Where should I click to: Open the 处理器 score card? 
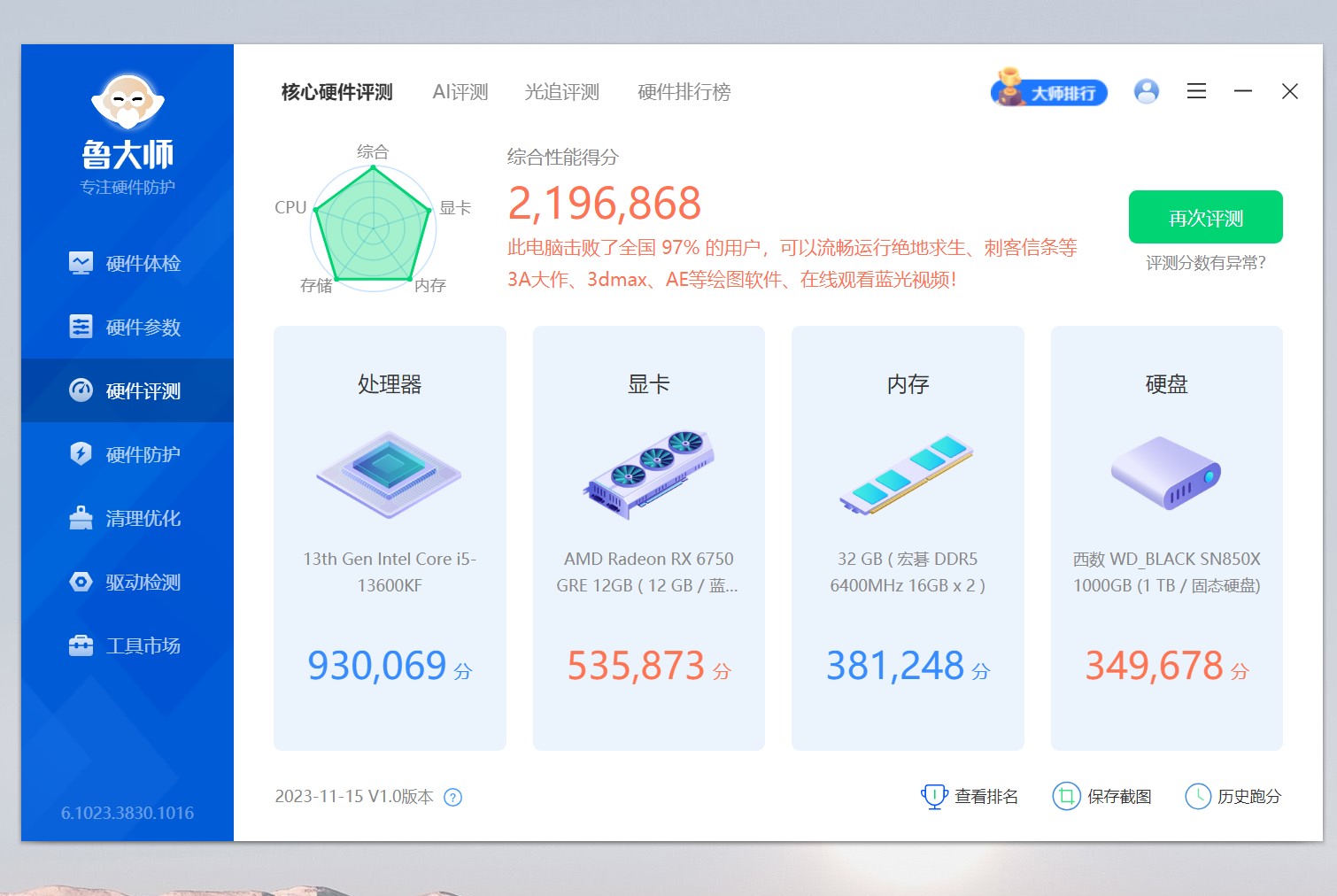click(x=390, y=538)
